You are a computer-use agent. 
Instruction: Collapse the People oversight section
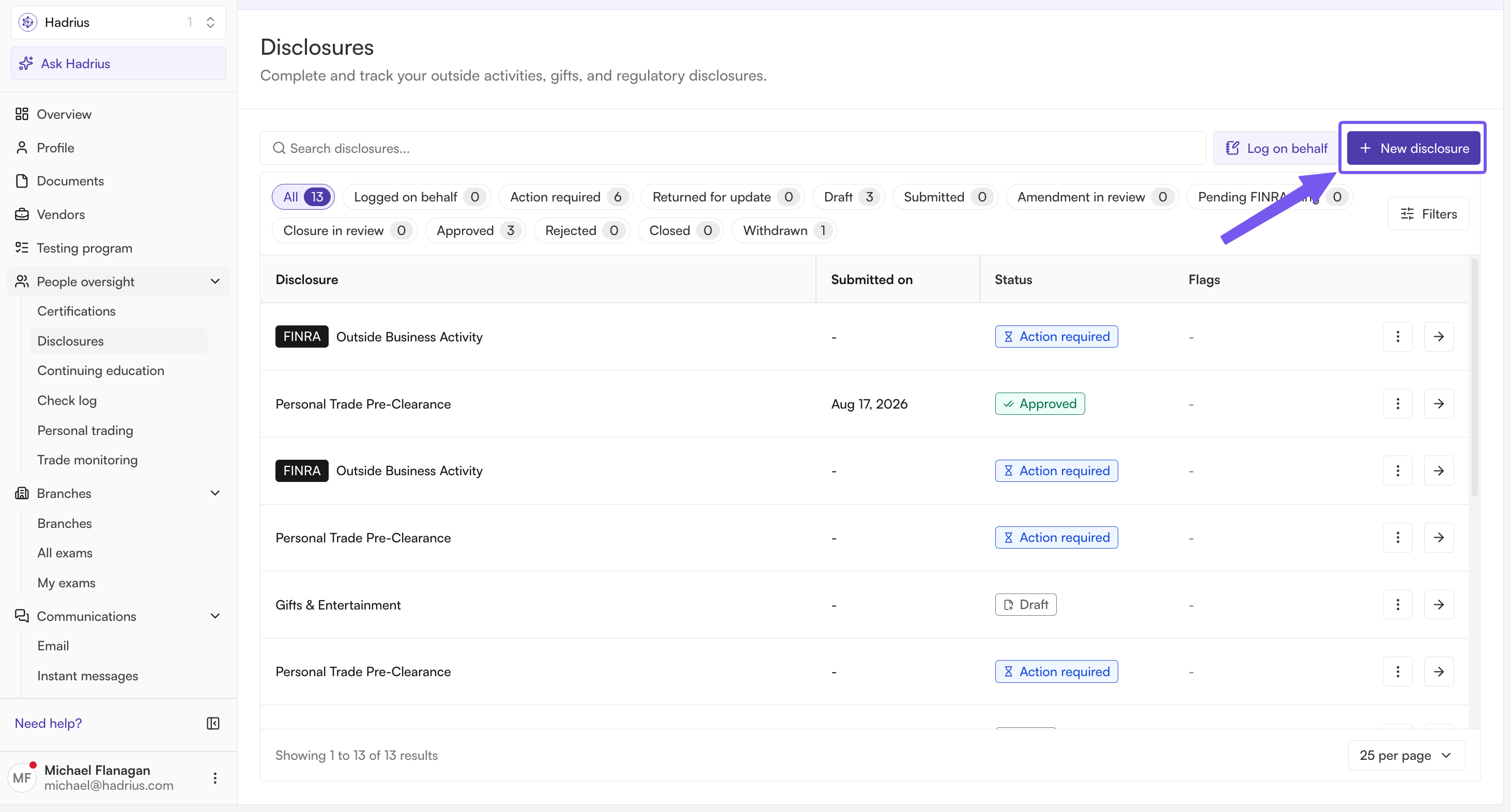click(215, 282)
